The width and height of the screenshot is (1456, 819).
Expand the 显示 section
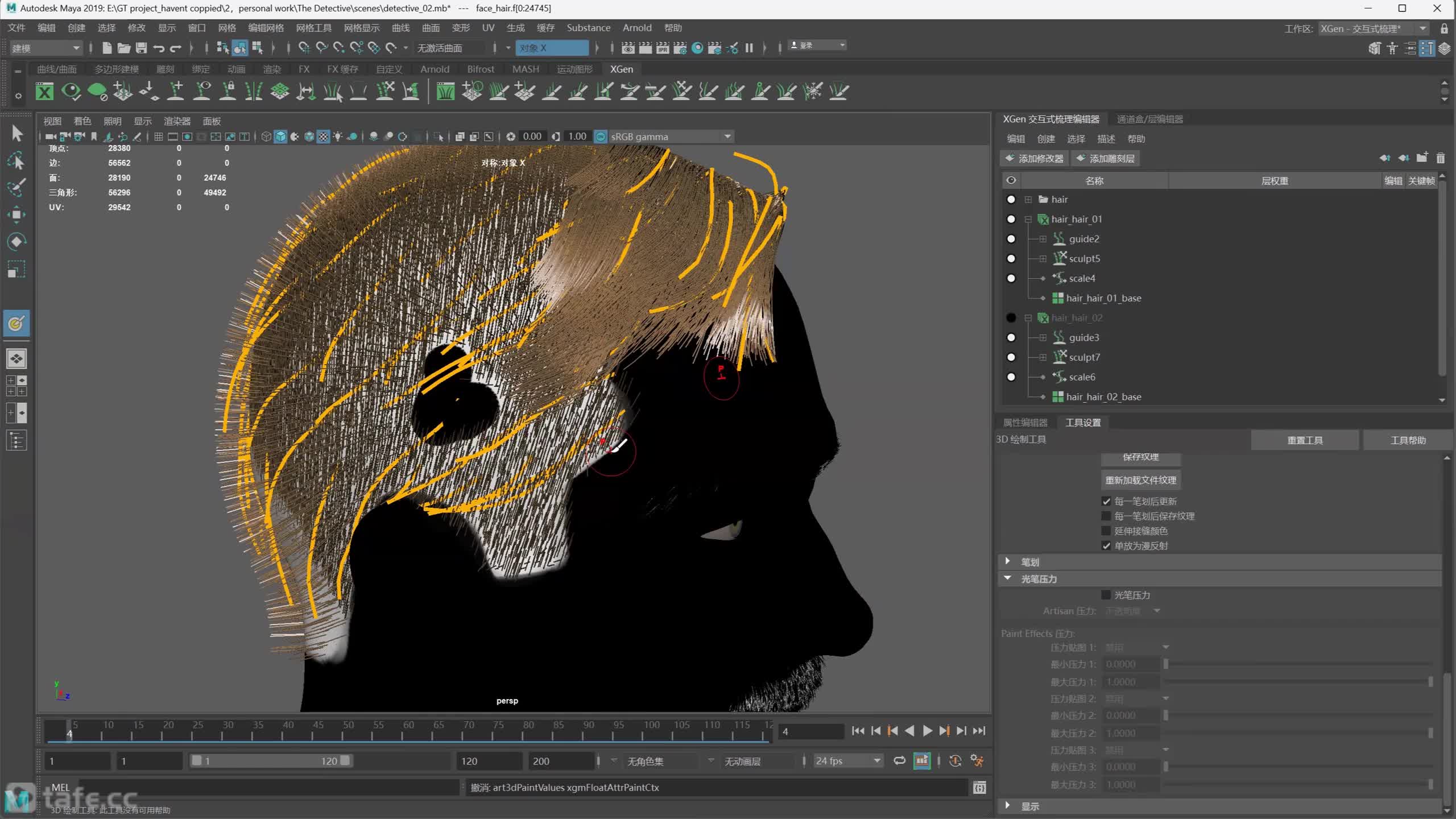point(1008,805)
